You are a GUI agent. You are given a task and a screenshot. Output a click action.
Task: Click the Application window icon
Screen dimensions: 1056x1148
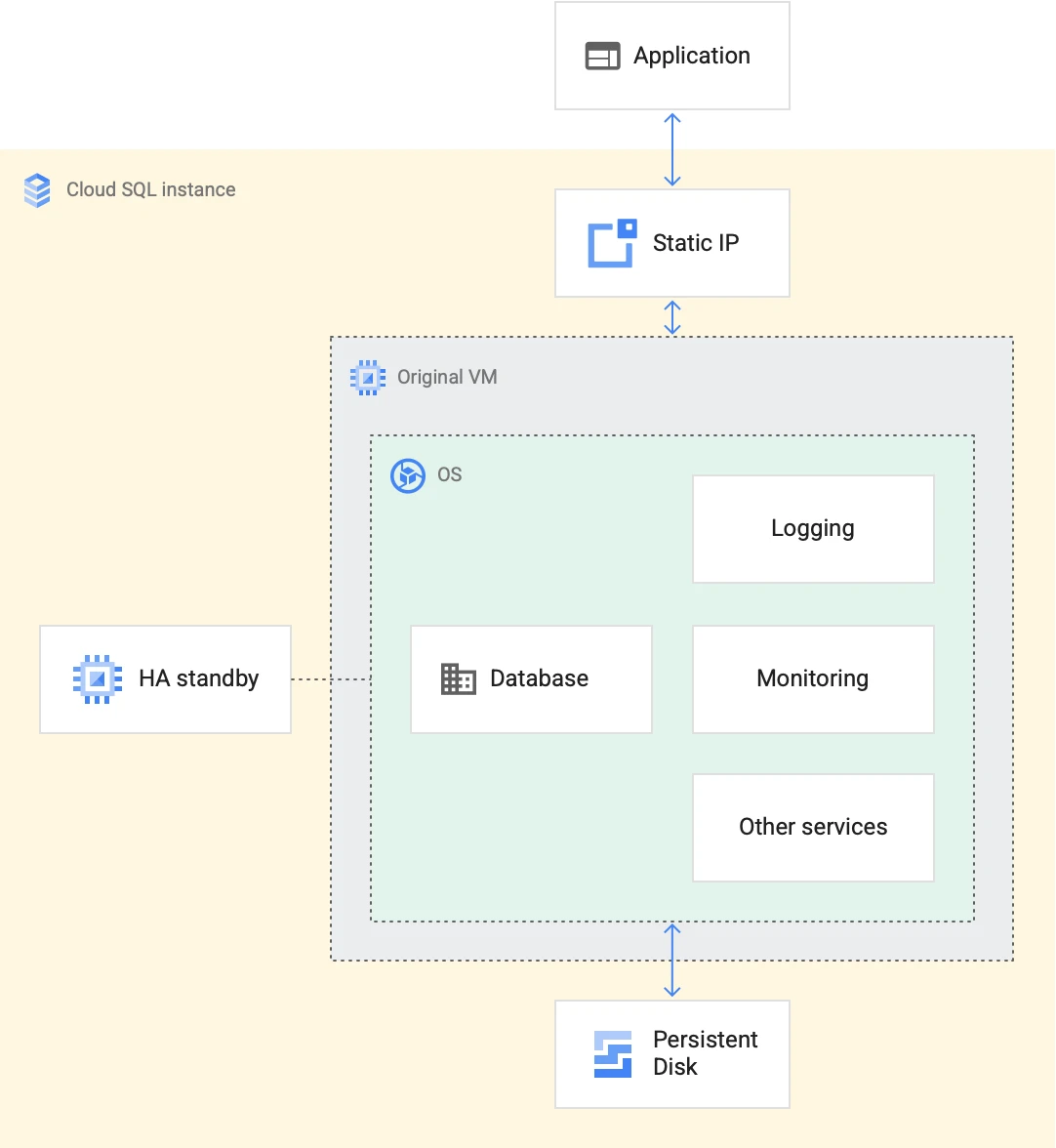pos(603,56)
